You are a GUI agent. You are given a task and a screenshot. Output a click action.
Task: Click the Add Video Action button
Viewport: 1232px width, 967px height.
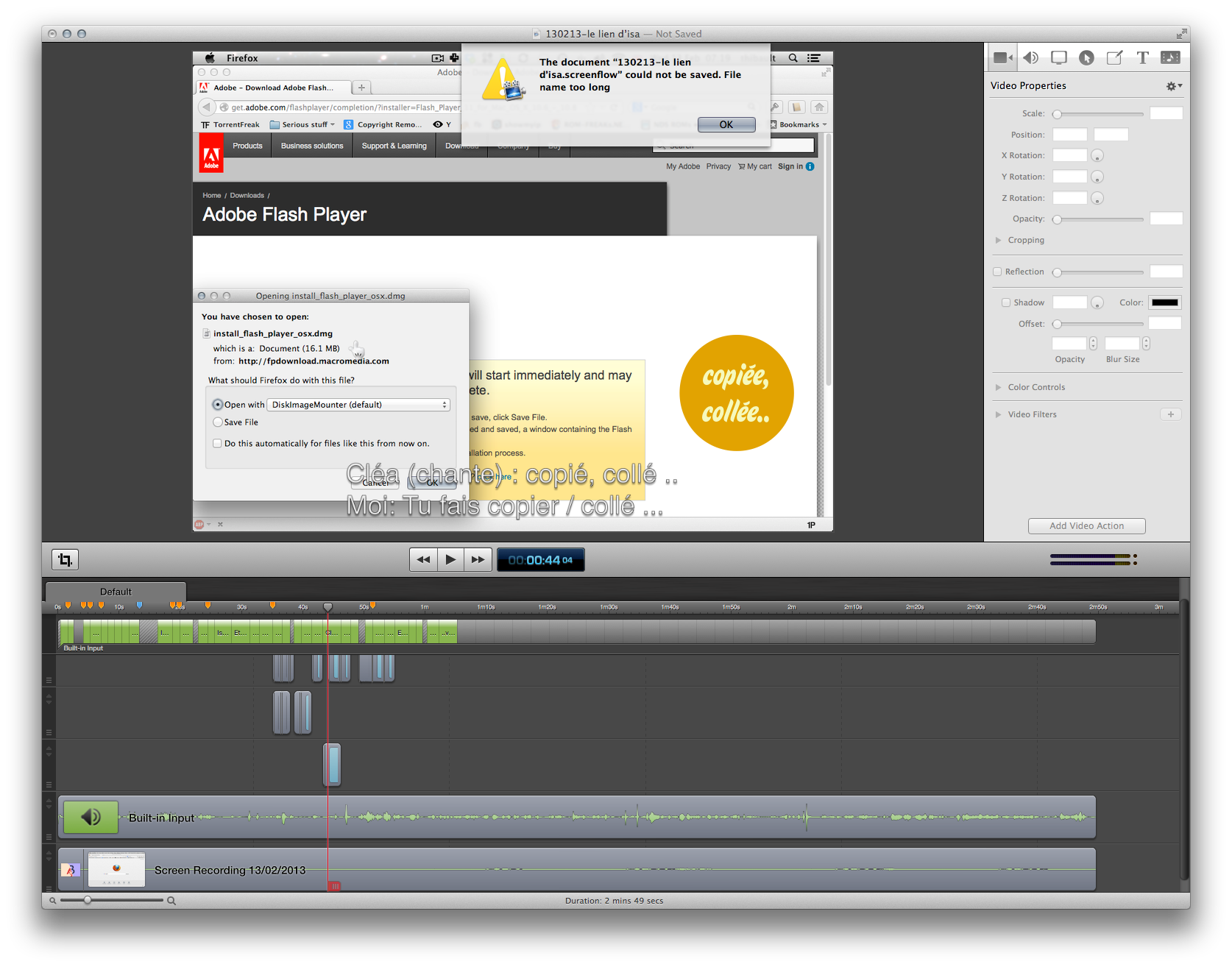1086,526
